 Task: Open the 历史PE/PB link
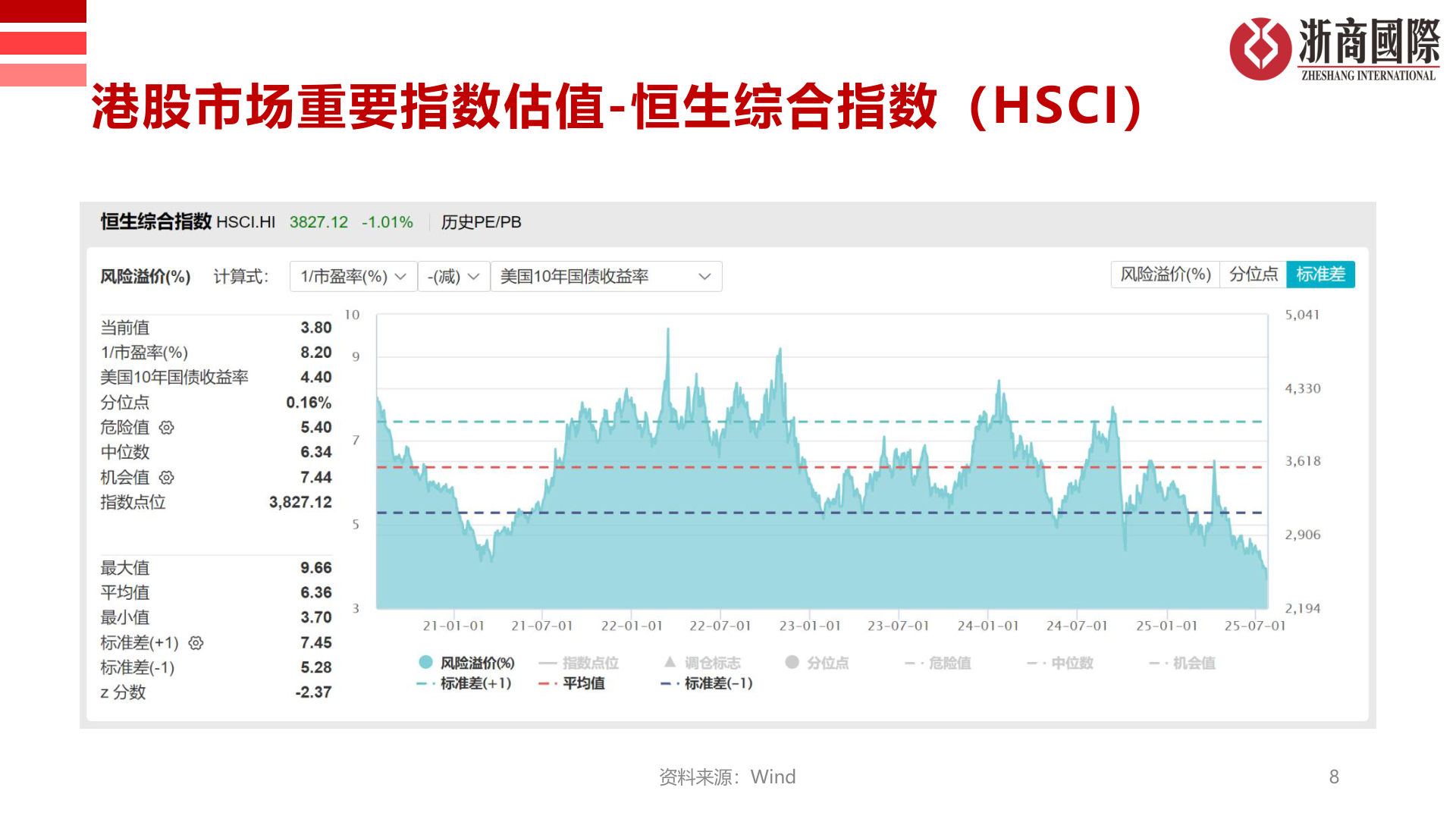click(479, 222)
